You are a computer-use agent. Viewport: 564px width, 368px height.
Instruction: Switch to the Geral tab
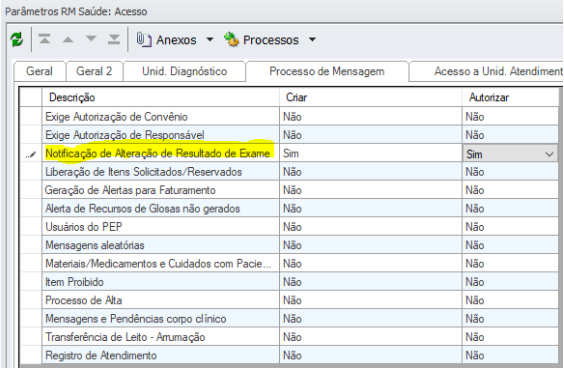tap(40, 71)
